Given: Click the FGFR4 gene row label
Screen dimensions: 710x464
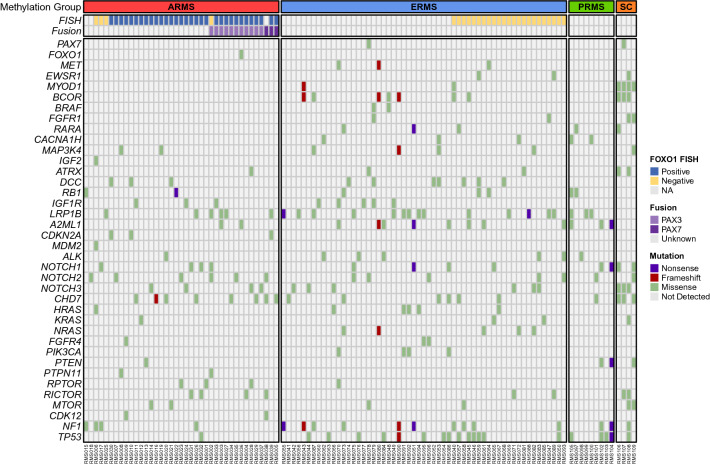Looking at the screenshot, I should tap(65, 341).
